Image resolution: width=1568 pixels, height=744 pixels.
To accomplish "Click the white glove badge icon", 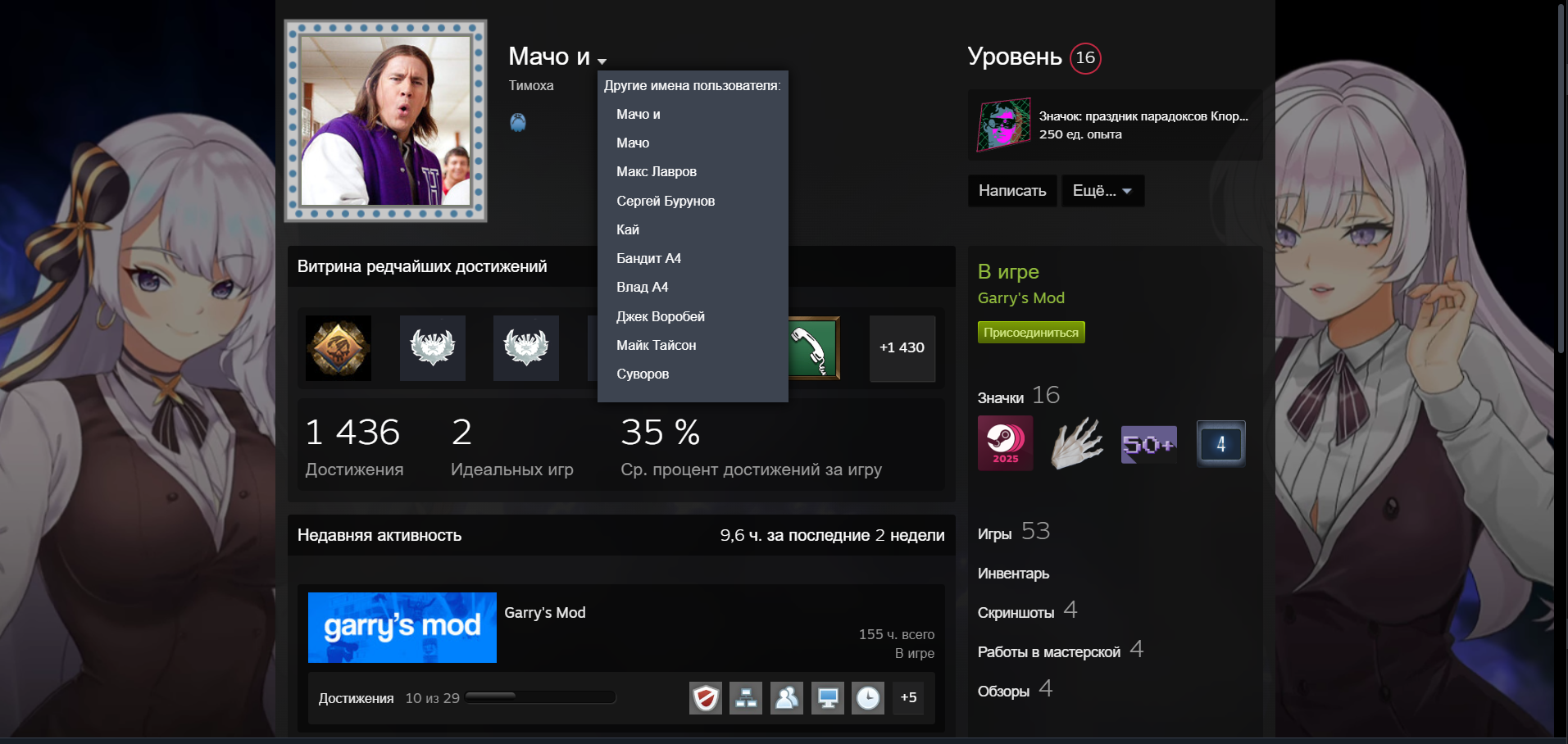I will (x=1077, y=443).
